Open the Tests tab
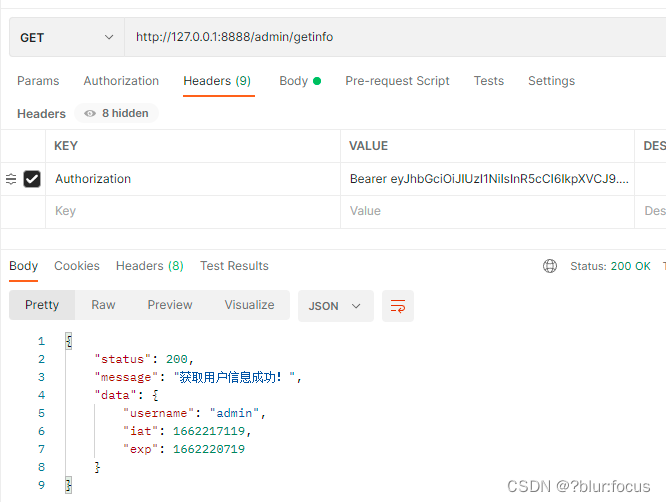This screenshot has width=666, height=502. coord(488,81)
